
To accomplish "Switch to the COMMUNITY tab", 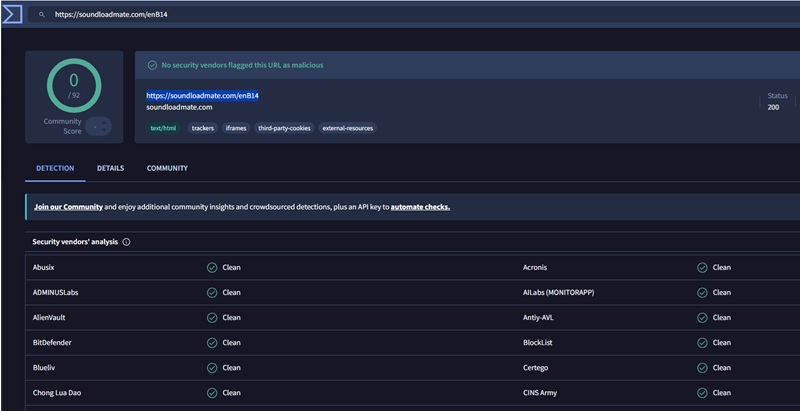I will coord(167,168).
